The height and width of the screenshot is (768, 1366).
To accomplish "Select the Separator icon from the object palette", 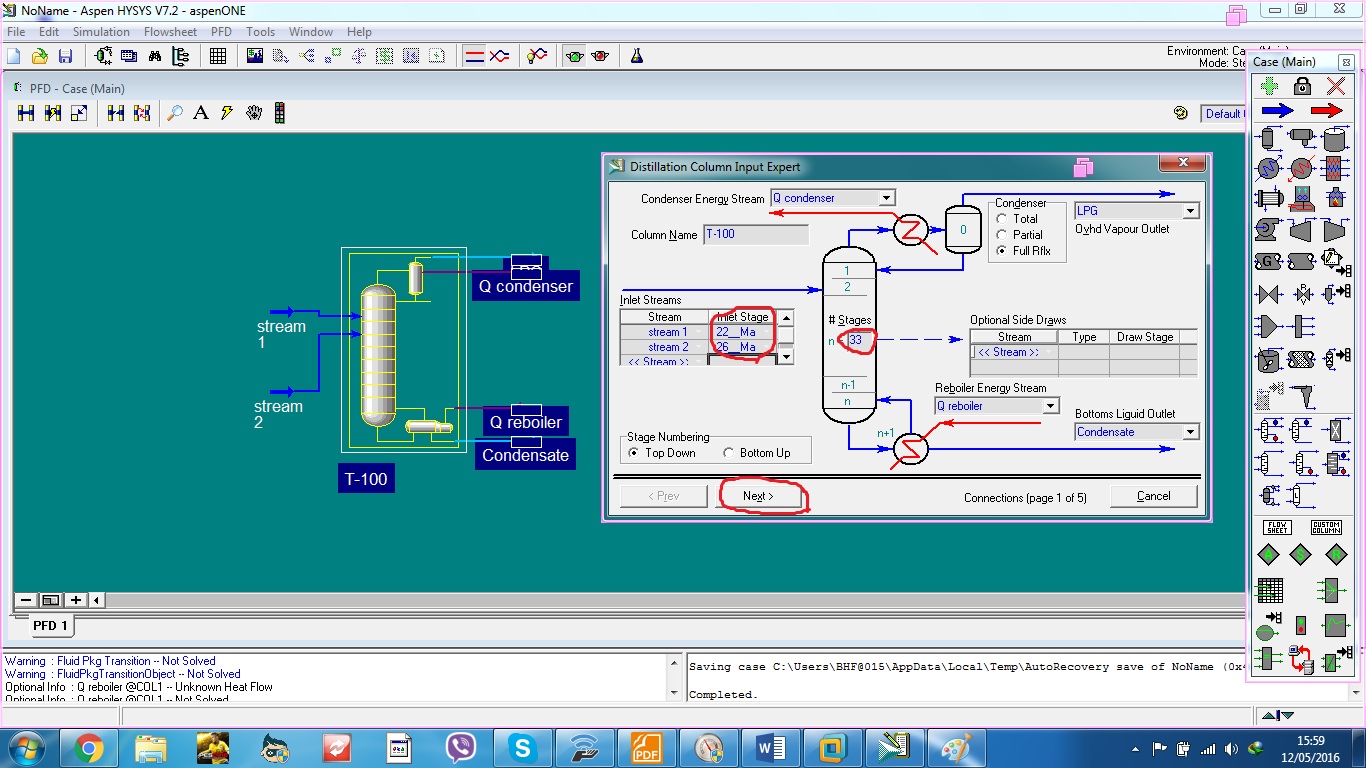I will 1266,140.
